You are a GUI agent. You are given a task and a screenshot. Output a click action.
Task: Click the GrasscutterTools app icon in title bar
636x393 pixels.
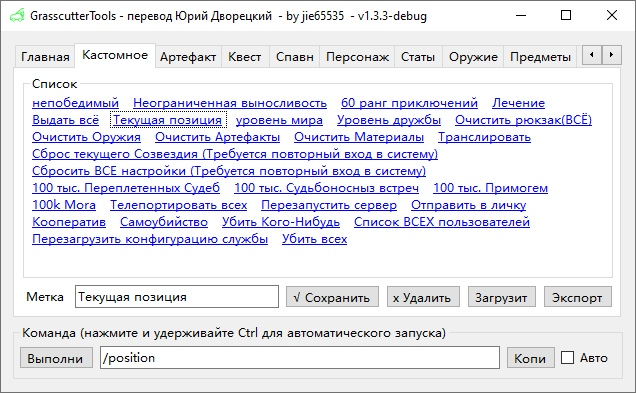click(17, 16)
